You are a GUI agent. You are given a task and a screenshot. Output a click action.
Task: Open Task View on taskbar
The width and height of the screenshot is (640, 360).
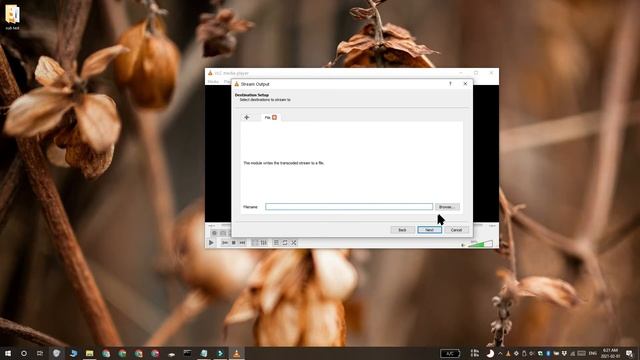pos(40,353)
